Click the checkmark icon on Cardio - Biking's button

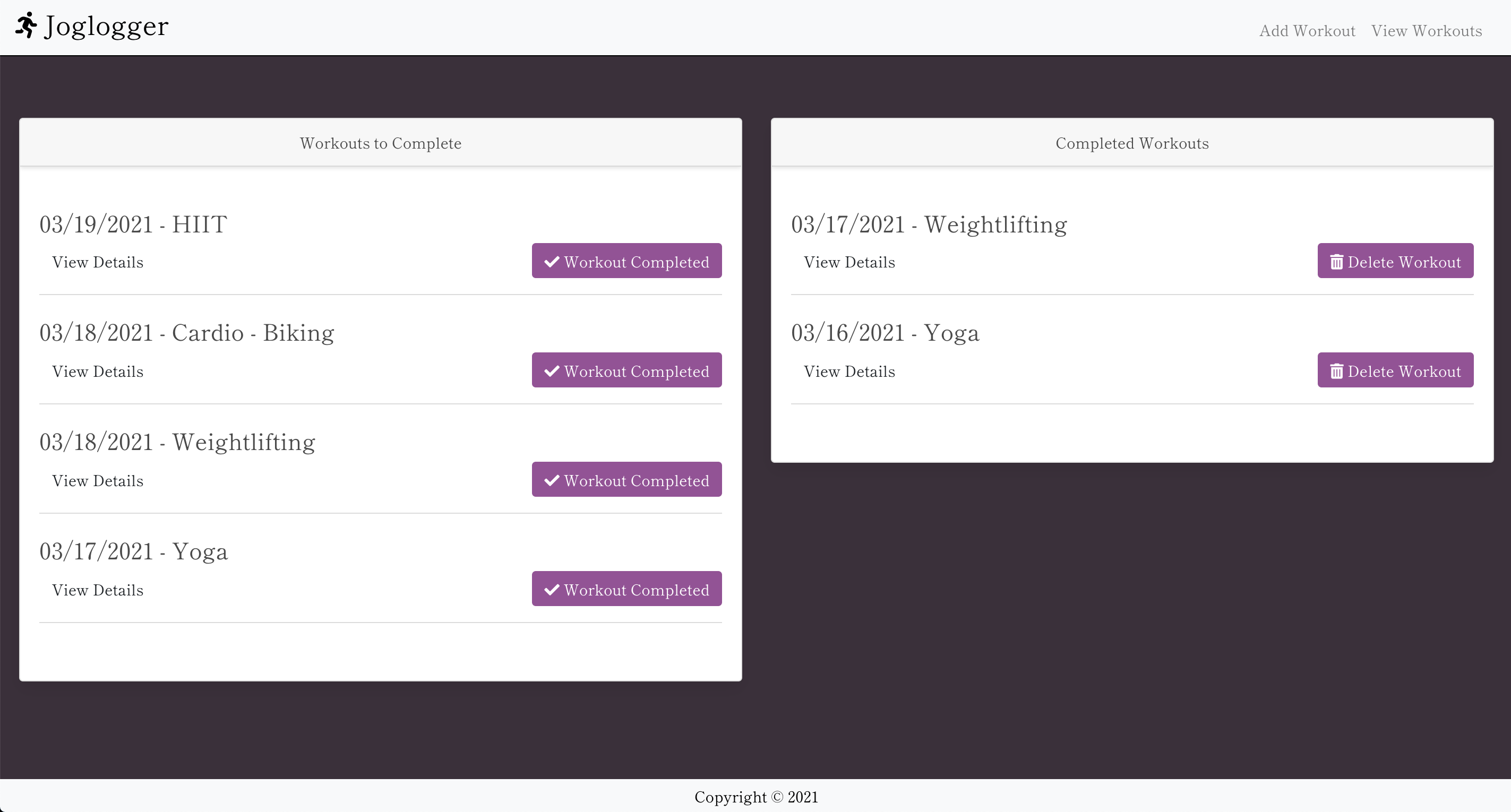[552, 370]
